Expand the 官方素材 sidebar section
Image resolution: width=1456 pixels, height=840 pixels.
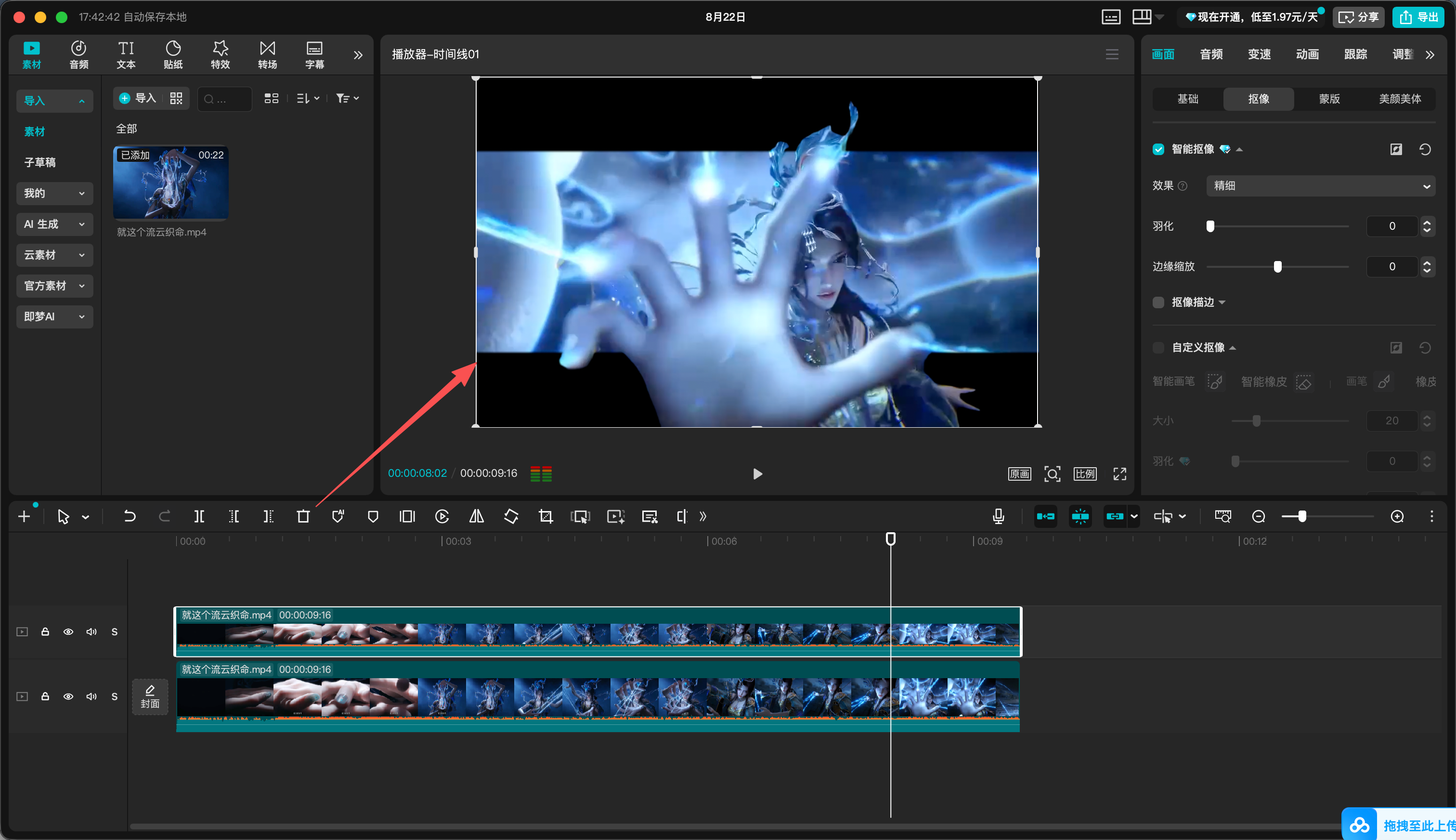tap(55, 286)
